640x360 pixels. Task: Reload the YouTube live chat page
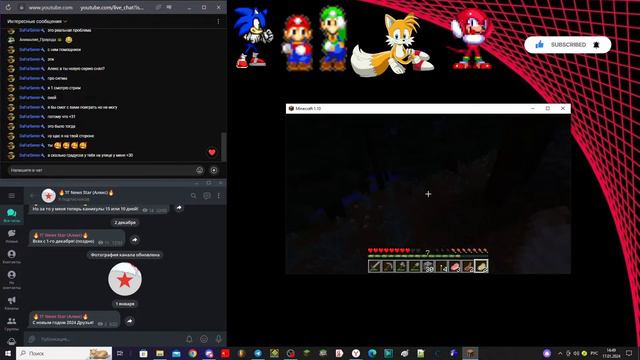point(8,7)
